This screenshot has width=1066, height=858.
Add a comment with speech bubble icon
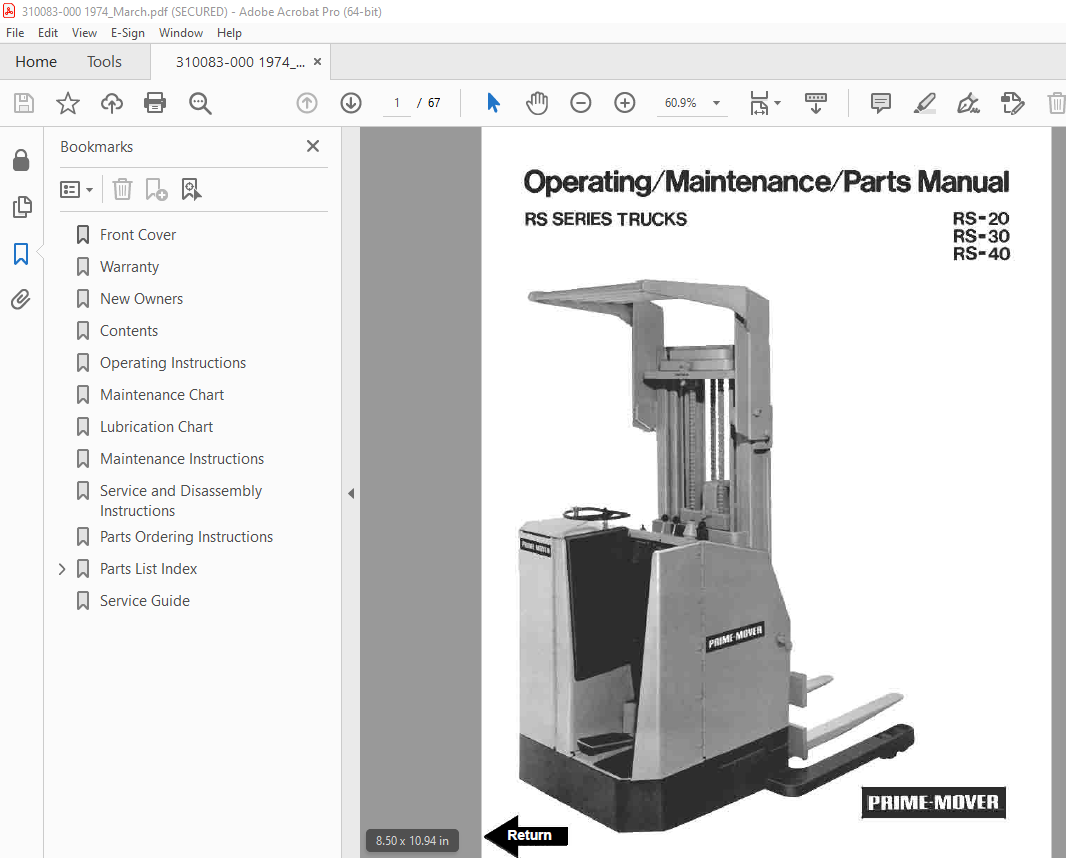click(x=880, y=103)
